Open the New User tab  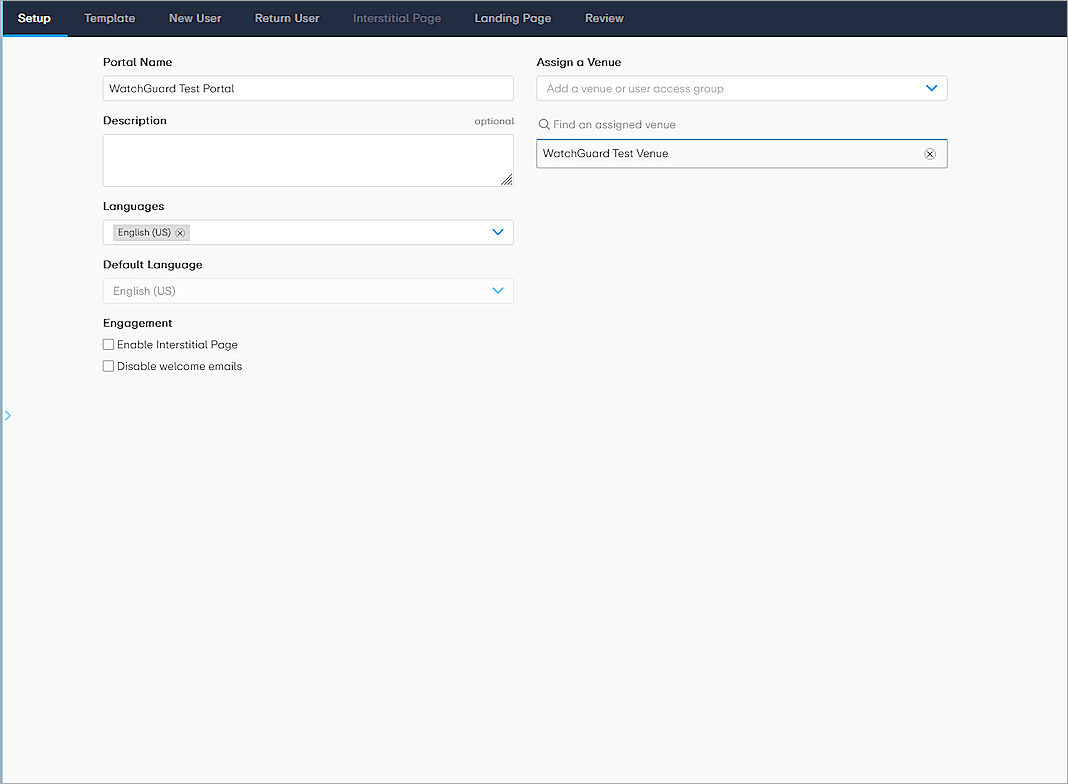tap(195, 17)
